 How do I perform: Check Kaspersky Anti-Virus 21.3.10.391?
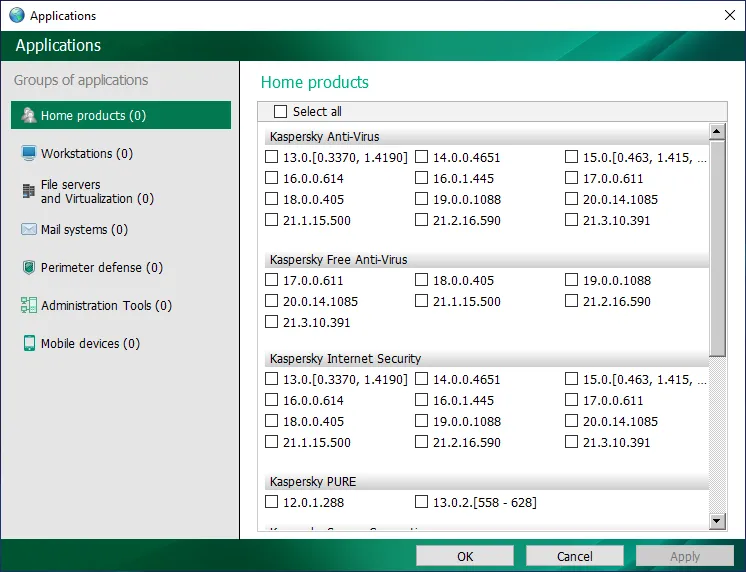(571, 220)
